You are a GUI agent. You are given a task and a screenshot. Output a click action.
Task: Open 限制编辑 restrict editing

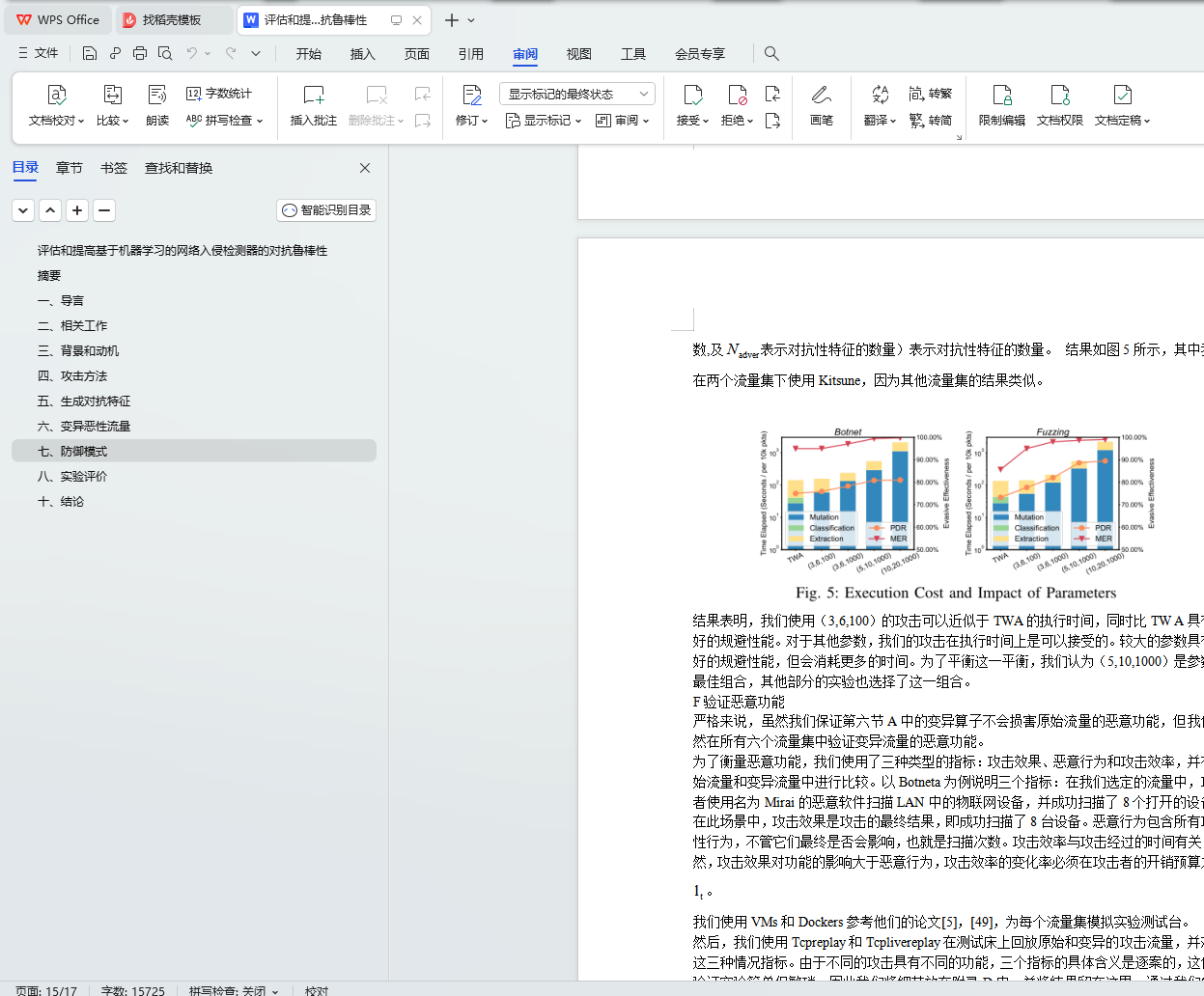click(1002, 106)
